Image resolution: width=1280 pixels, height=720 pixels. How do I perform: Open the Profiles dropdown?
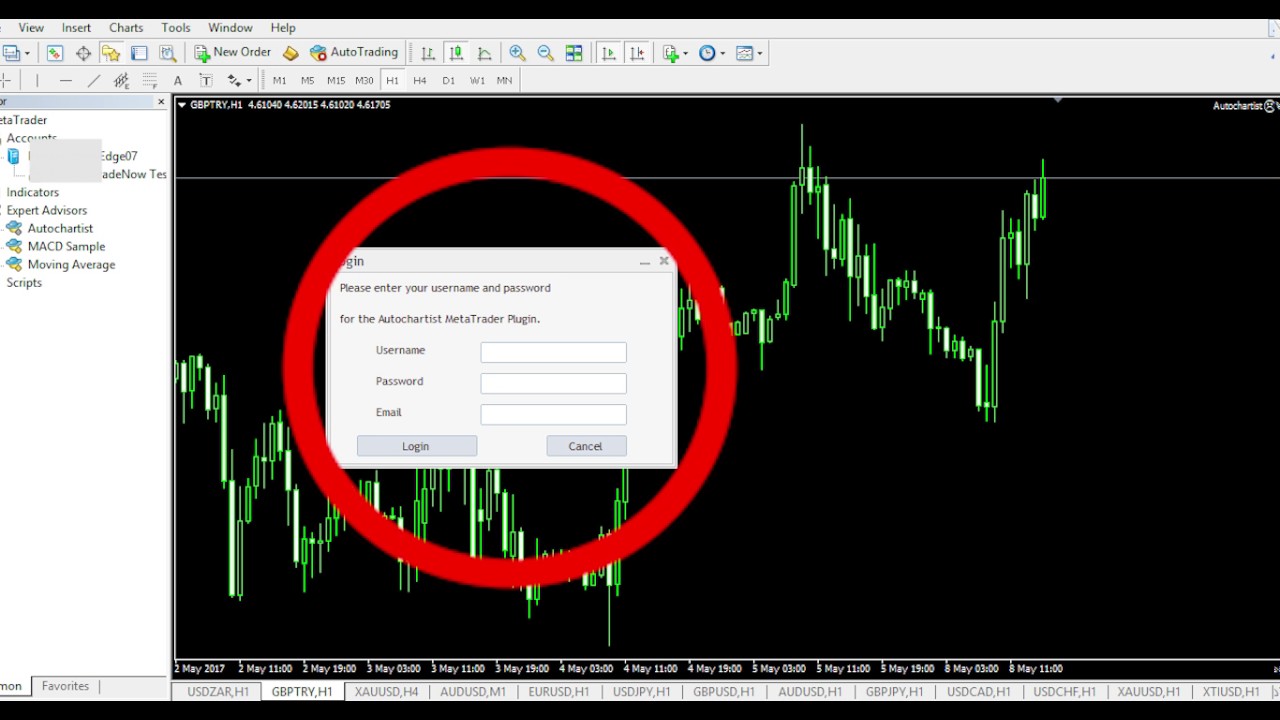17,53
